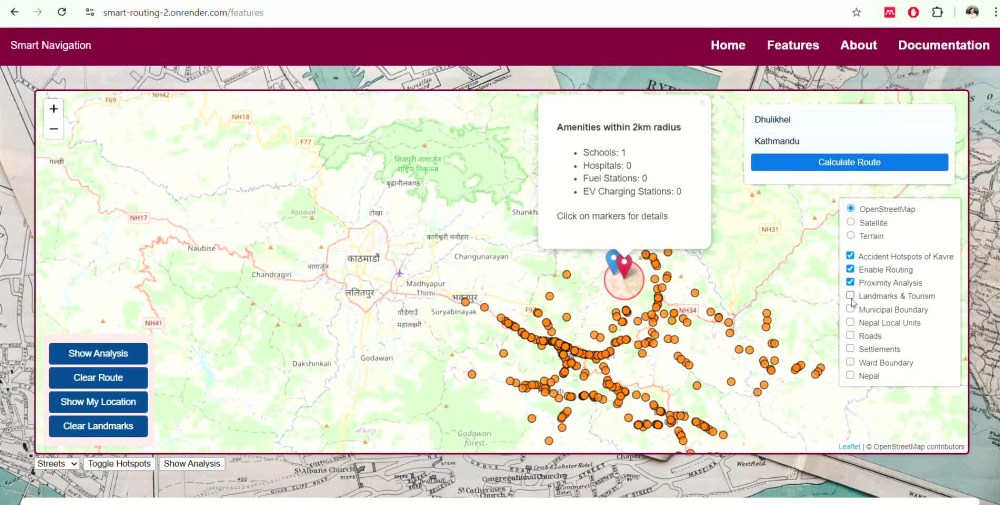Turn on the Roads layer
Viewport: 1000px width, 505px height.
coord(850,335)
